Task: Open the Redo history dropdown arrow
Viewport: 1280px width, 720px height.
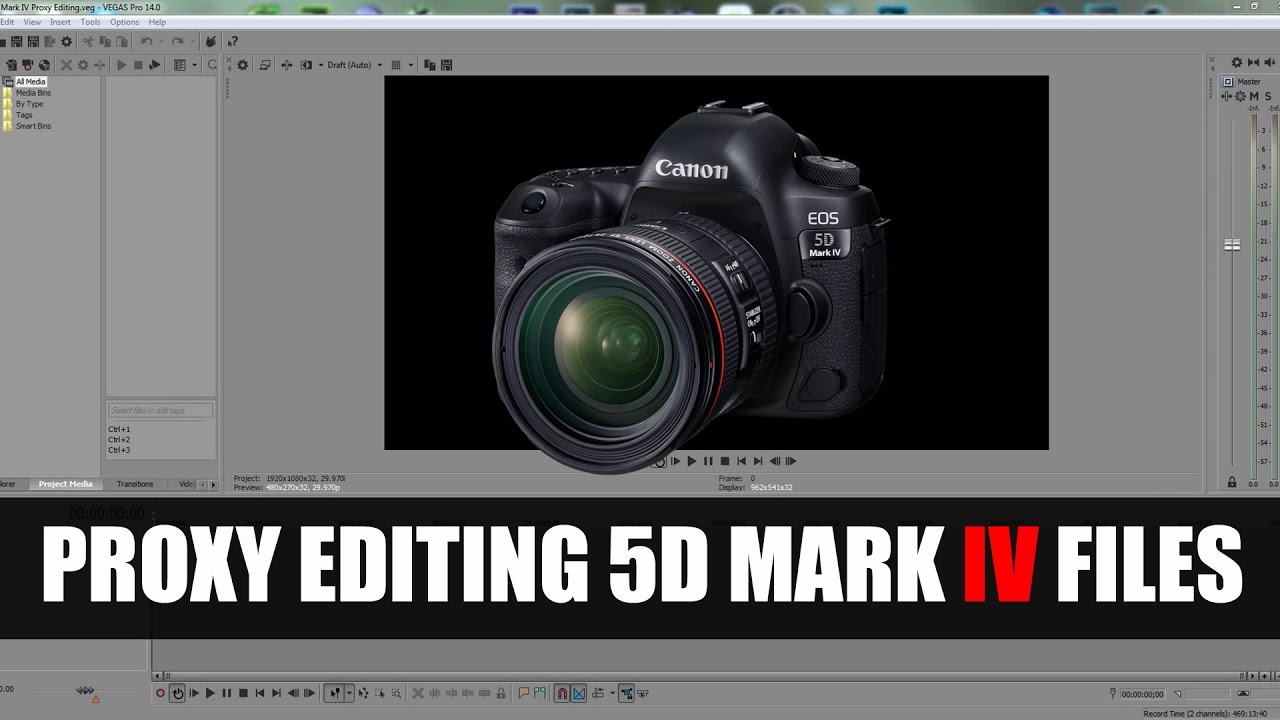Action: click(x=192, y=42)
